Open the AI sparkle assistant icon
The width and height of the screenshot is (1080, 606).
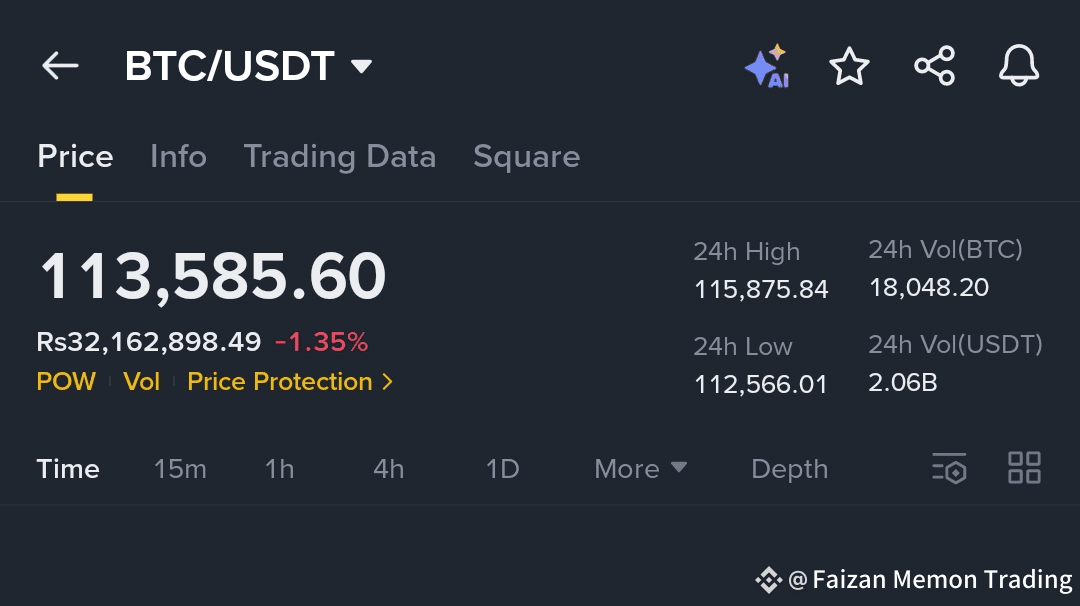767,67
